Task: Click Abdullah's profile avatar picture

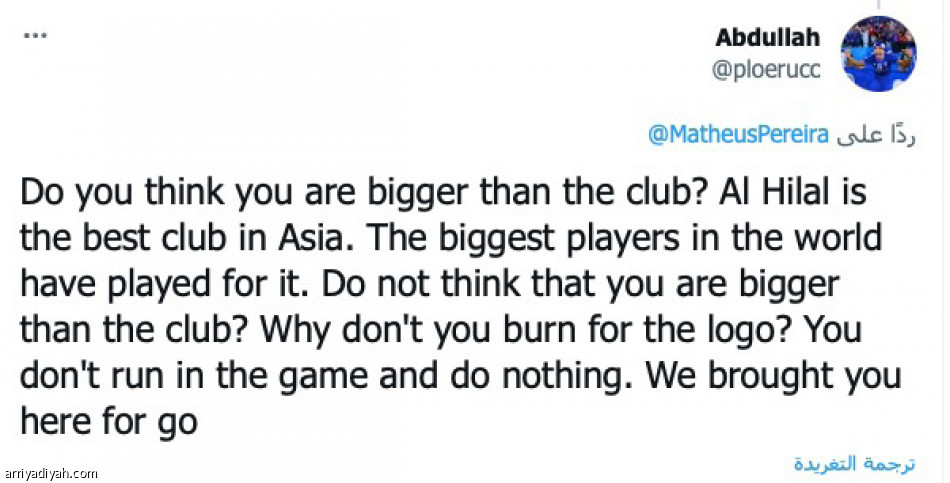Action: pyautogui.click(x=877, y=54)
